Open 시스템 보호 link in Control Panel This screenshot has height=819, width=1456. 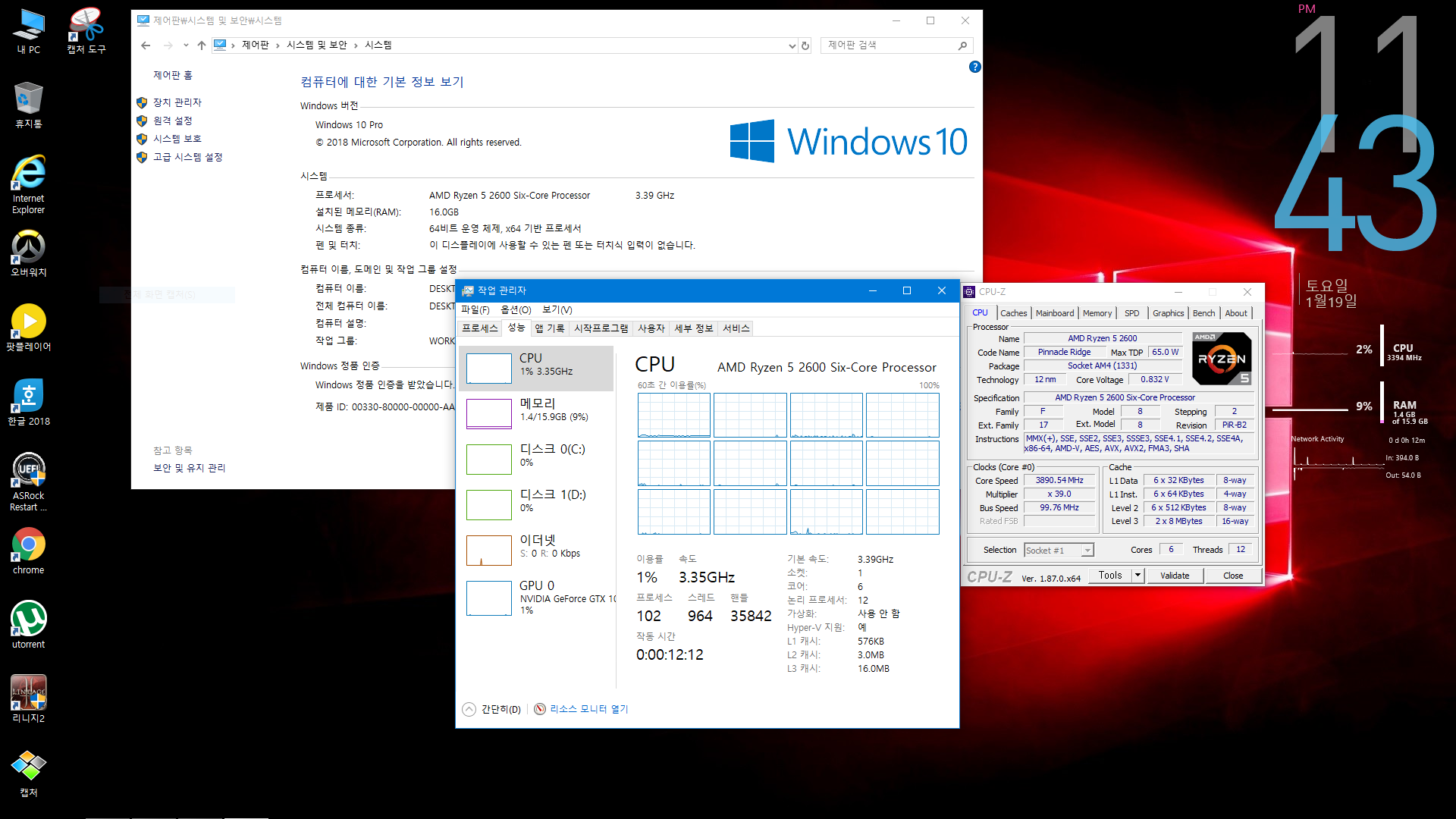click(x=177, y=139)
